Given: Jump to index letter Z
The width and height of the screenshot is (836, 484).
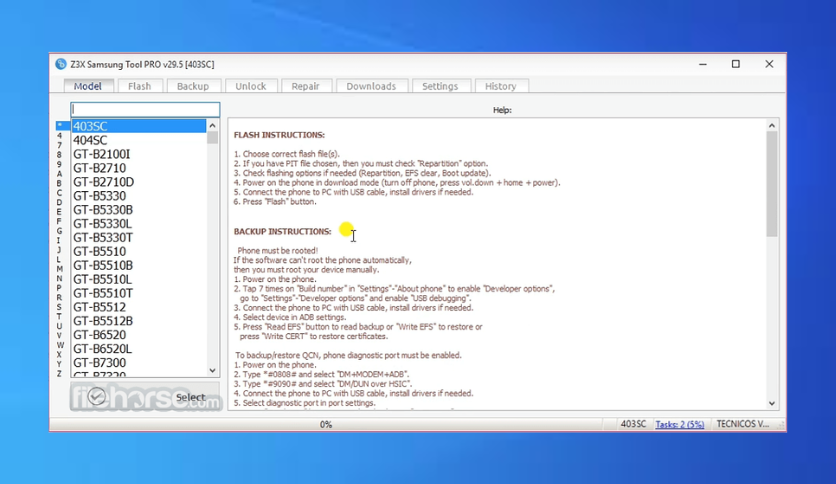Looking at the screenshot, I should (x=59, y=374).
